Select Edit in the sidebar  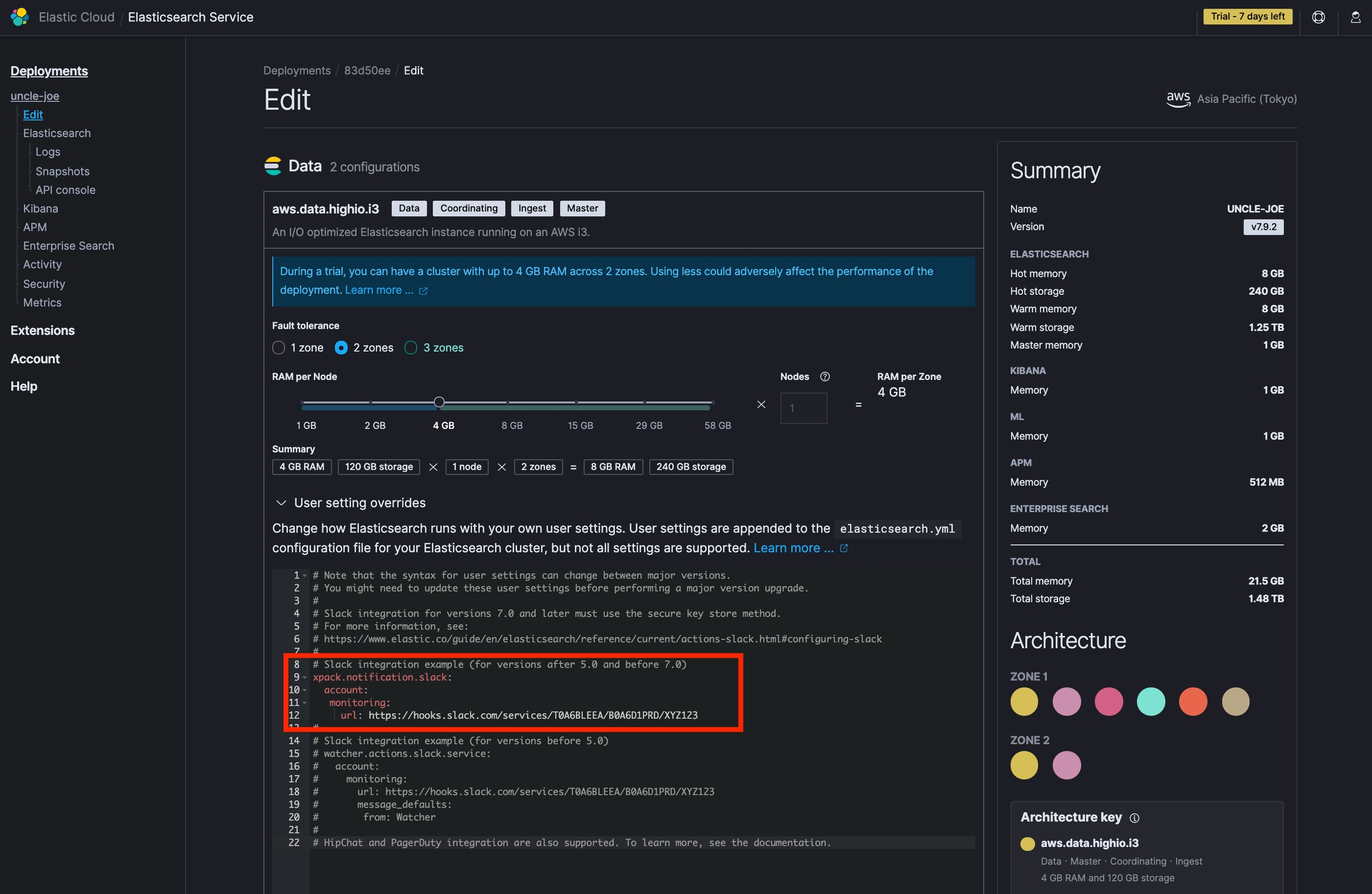(33, 114)
